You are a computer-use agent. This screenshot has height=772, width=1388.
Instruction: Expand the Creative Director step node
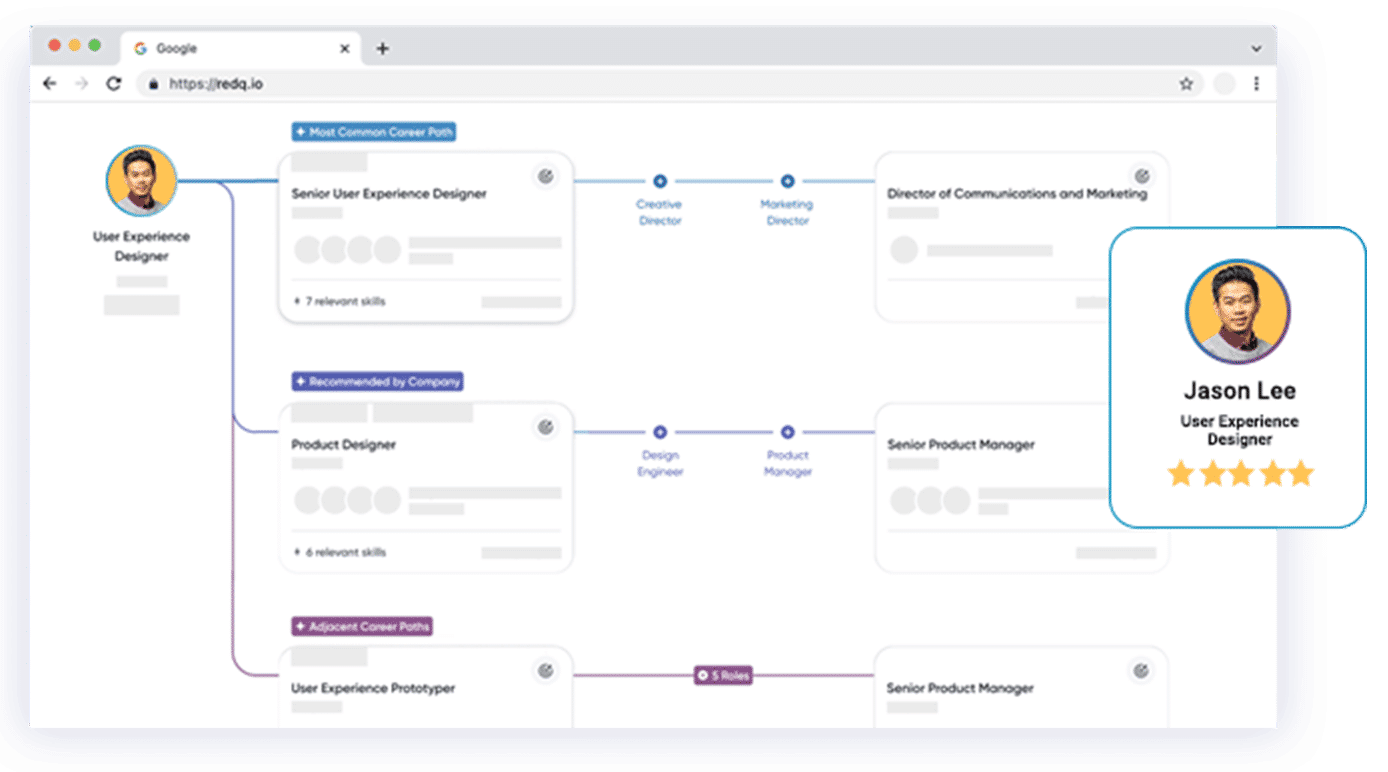(660, 181)
